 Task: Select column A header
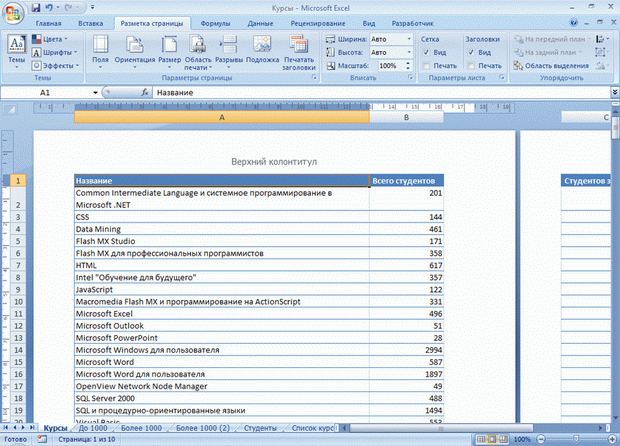[x=222, y=117]
